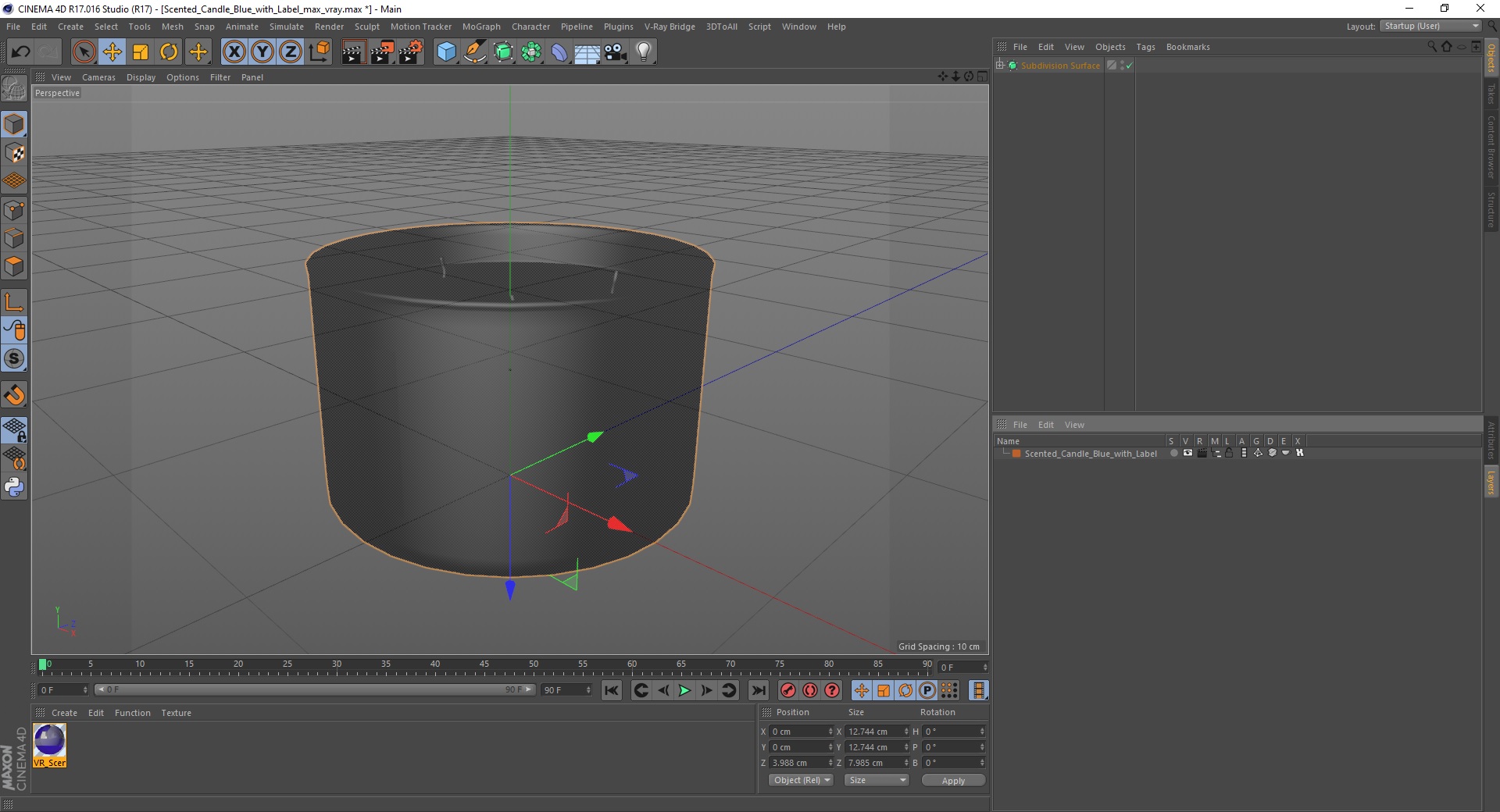This screenshot has height=812, width=1500.
Task: Toggle viewport Solo mode
Action: pos(14,358)
